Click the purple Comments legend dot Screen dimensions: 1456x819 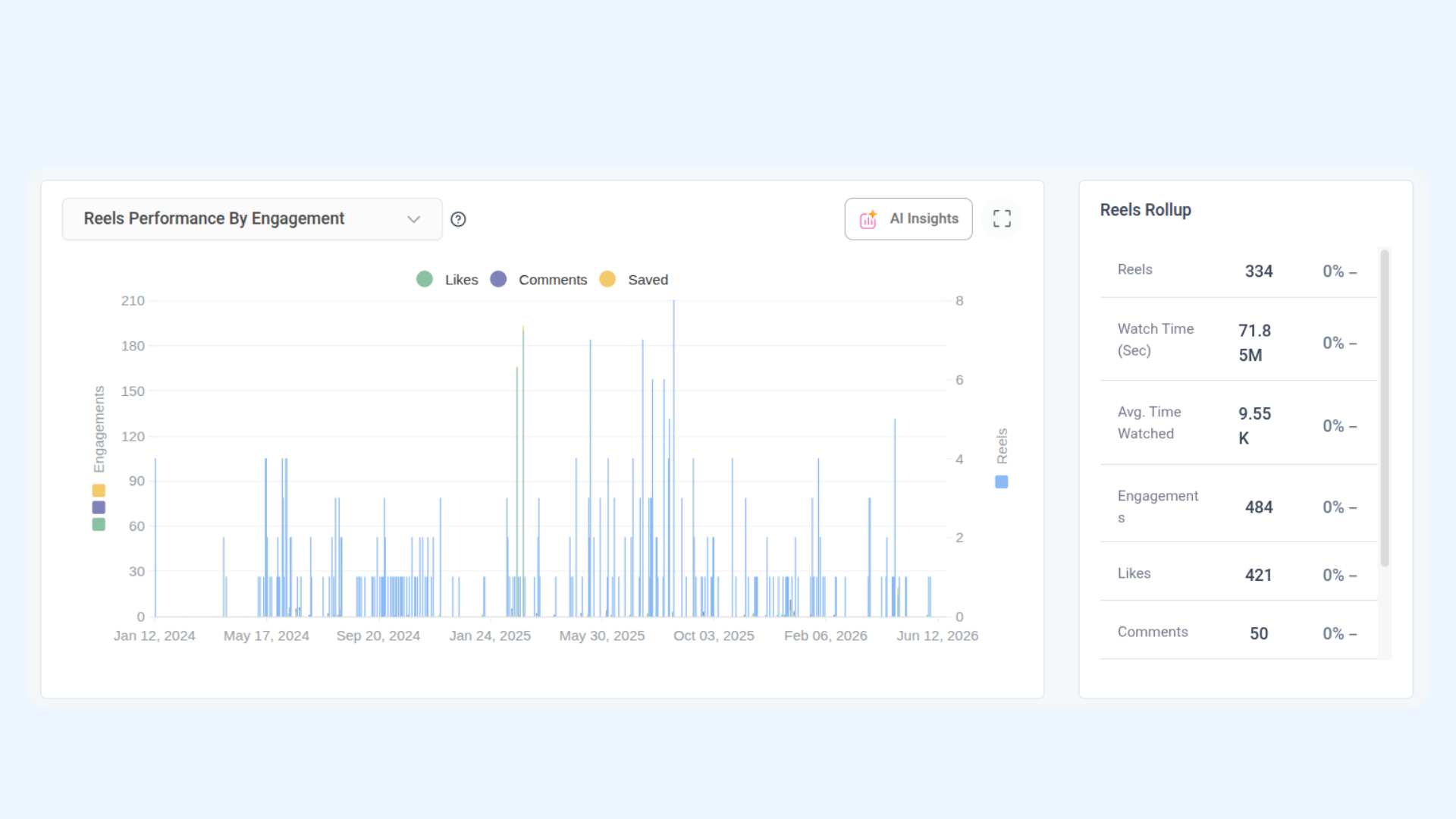point(498,279)
